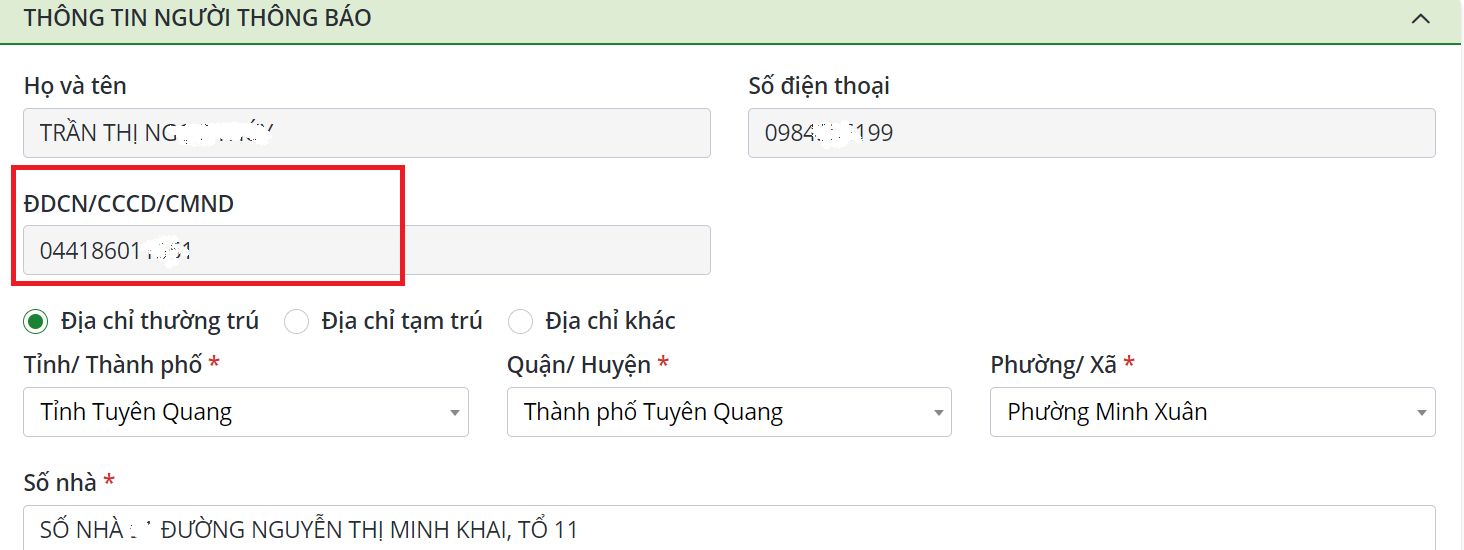1464x550 pixels.
Task: Click the Họ và tên label
Action: (x=75, y=86)
